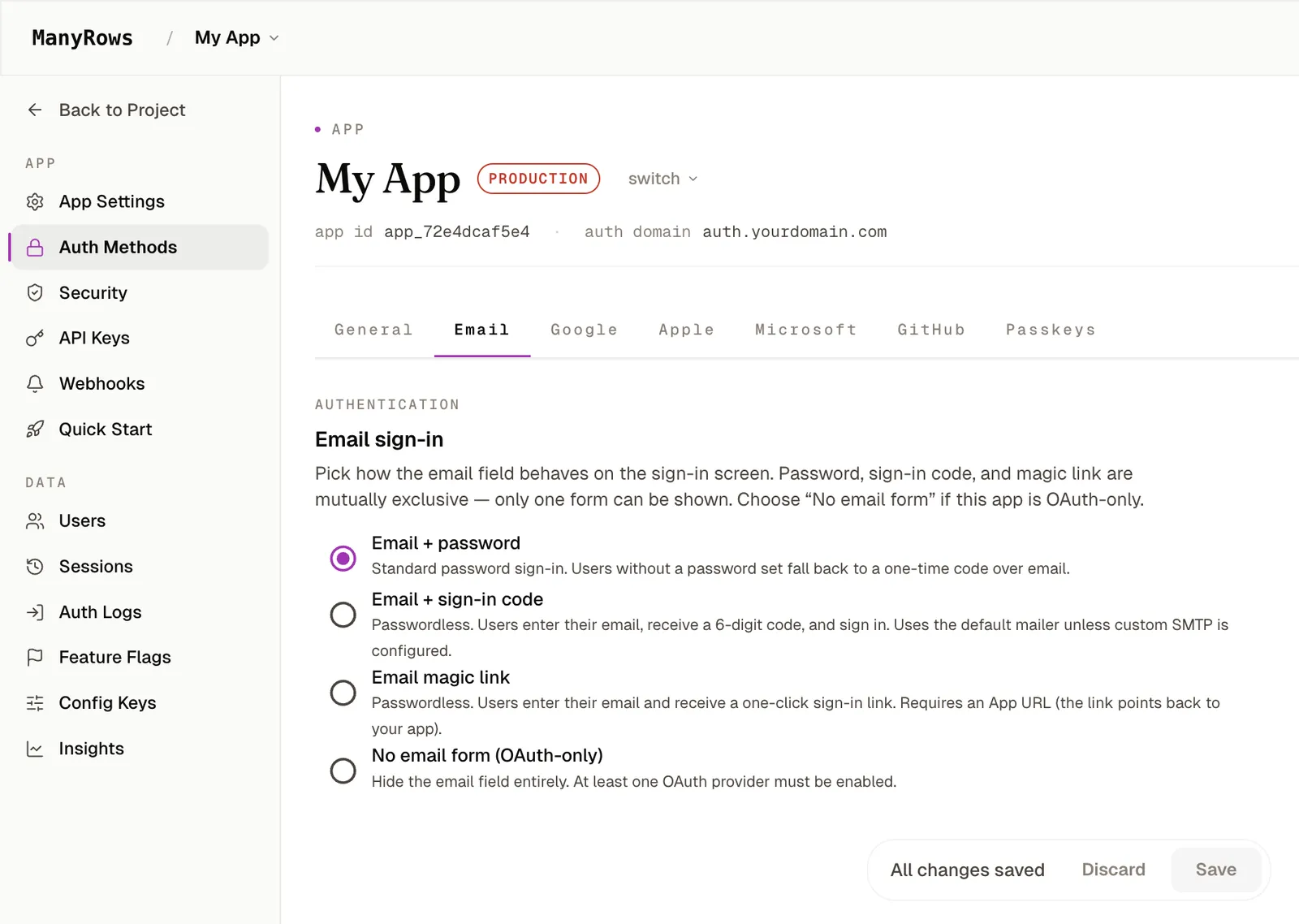
Task: Click auth domain auth.yourdomain.com
Action: 736,232
